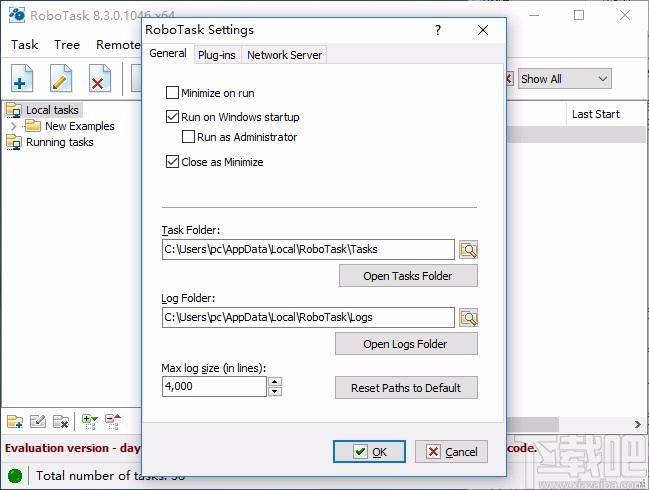Click the green status indicator in status bar

(15, 476)
